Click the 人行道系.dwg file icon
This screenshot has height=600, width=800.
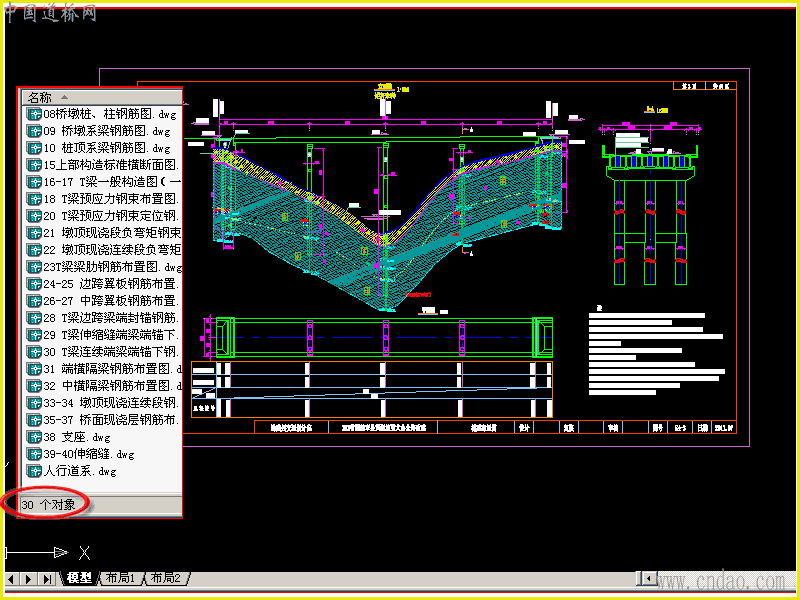34,471
